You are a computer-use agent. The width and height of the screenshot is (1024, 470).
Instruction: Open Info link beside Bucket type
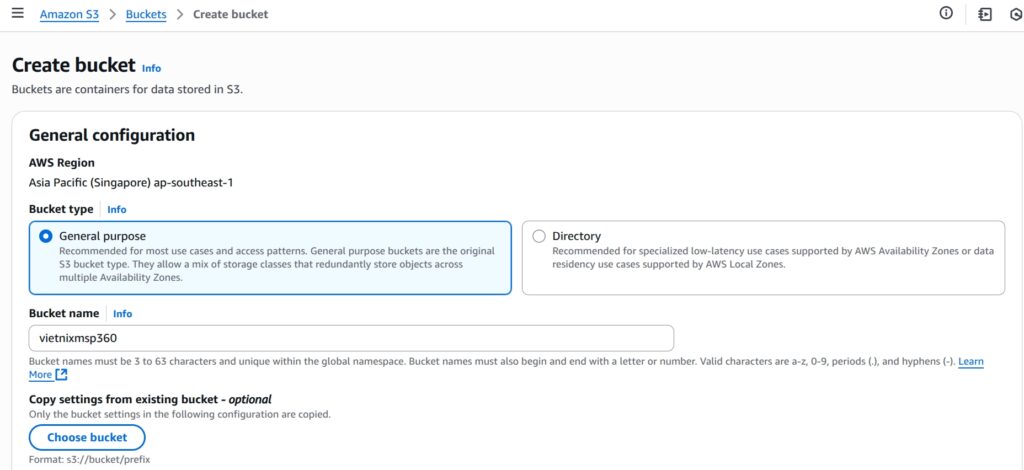coord(117,210)
